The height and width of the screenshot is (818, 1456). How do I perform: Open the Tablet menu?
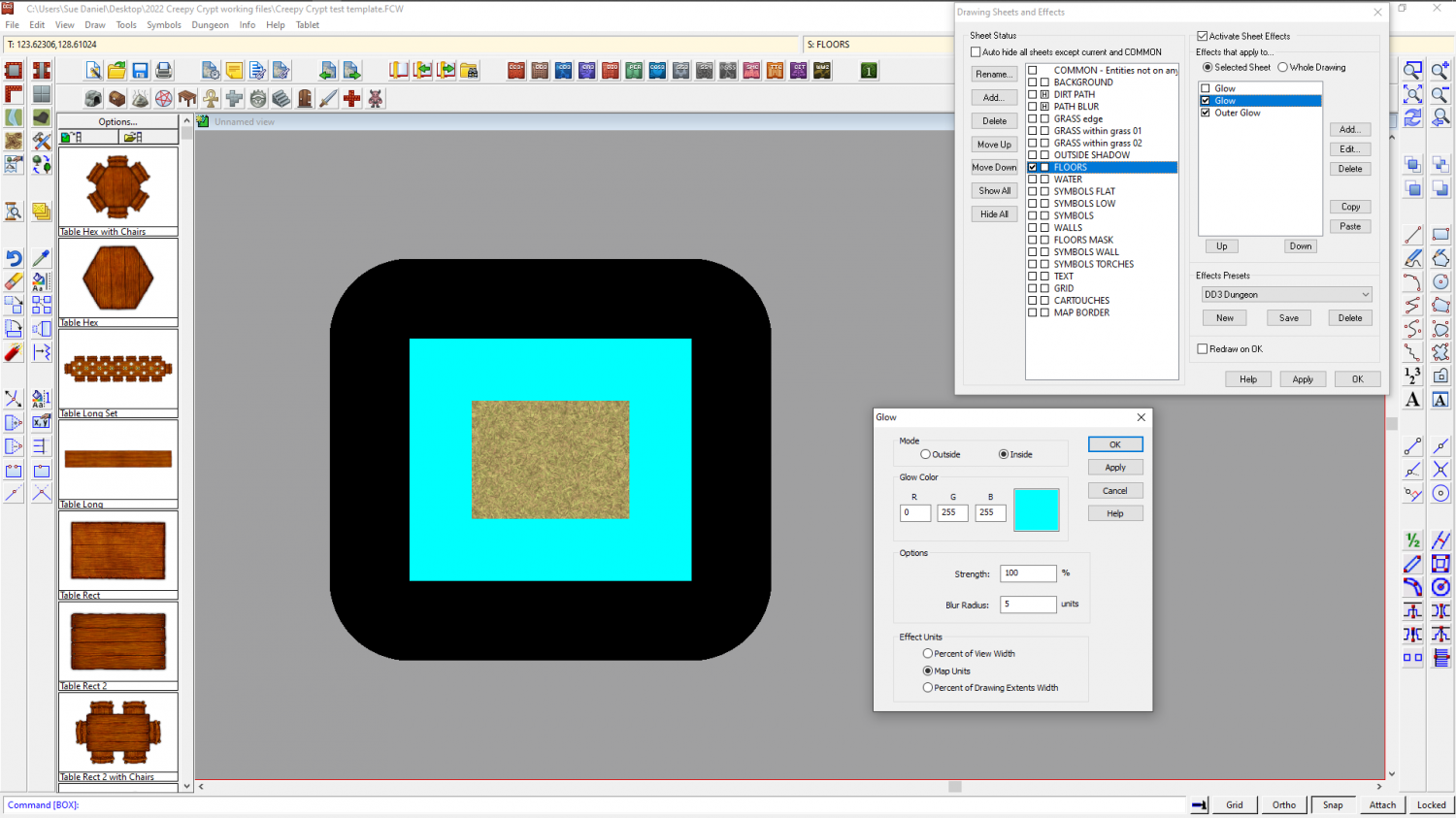point(308,25)
